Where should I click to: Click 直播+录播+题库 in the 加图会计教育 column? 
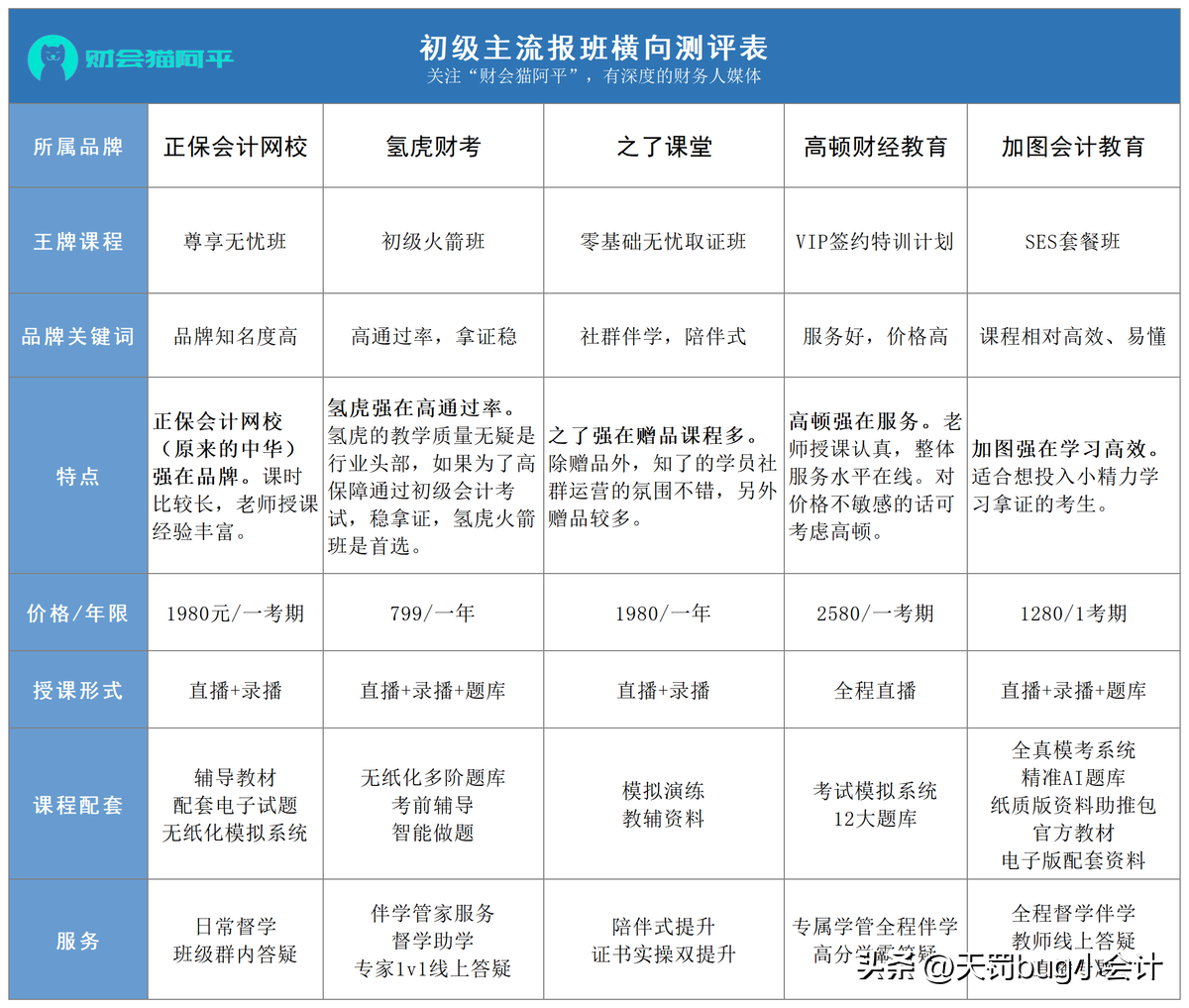click(x=1073, y=691)
